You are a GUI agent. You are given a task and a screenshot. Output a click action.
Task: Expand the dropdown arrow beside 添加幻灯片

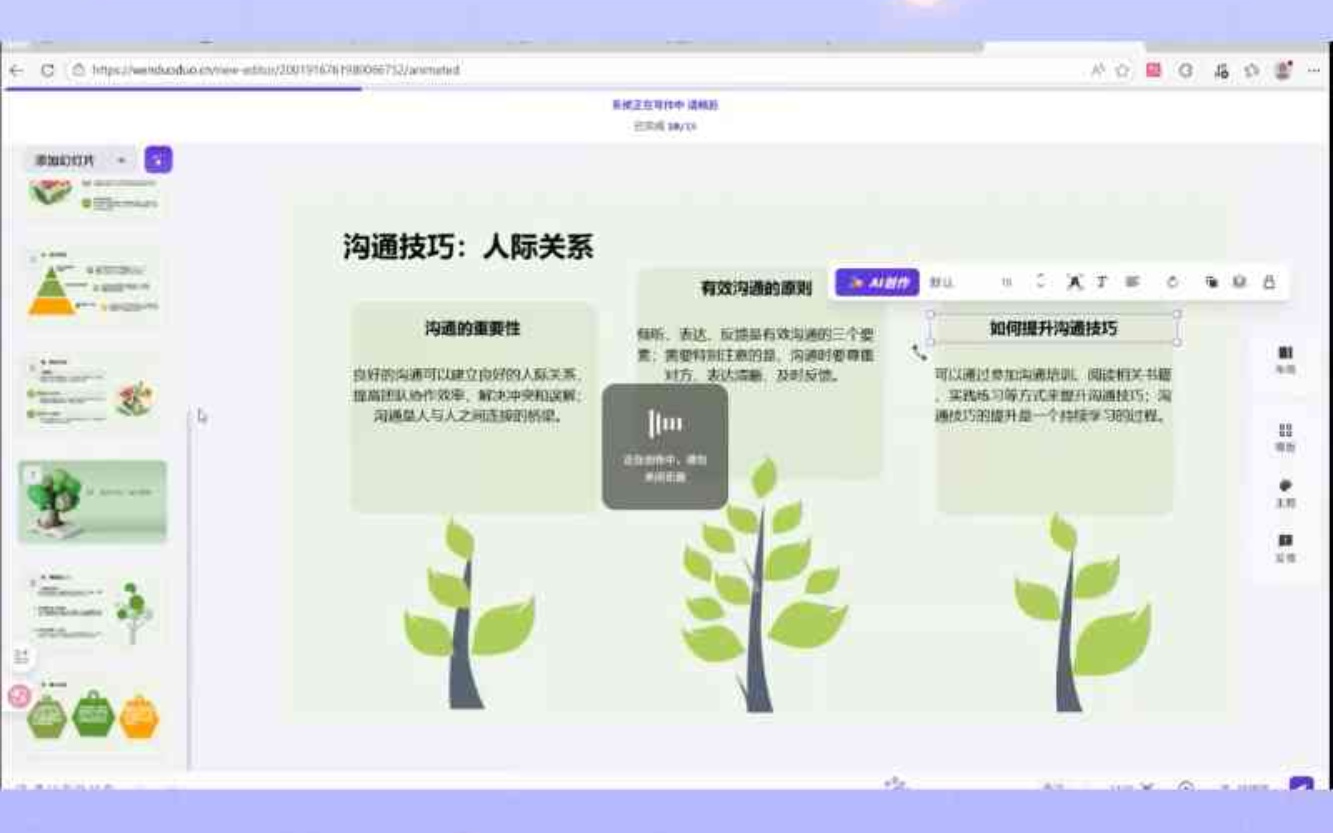tap(122, 160)
